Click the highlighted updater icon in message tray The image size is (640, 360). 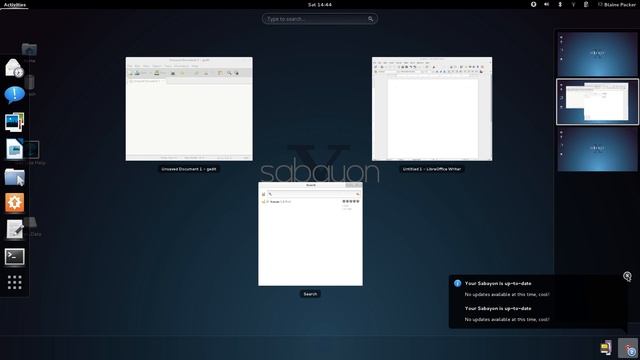pos(628,348)
